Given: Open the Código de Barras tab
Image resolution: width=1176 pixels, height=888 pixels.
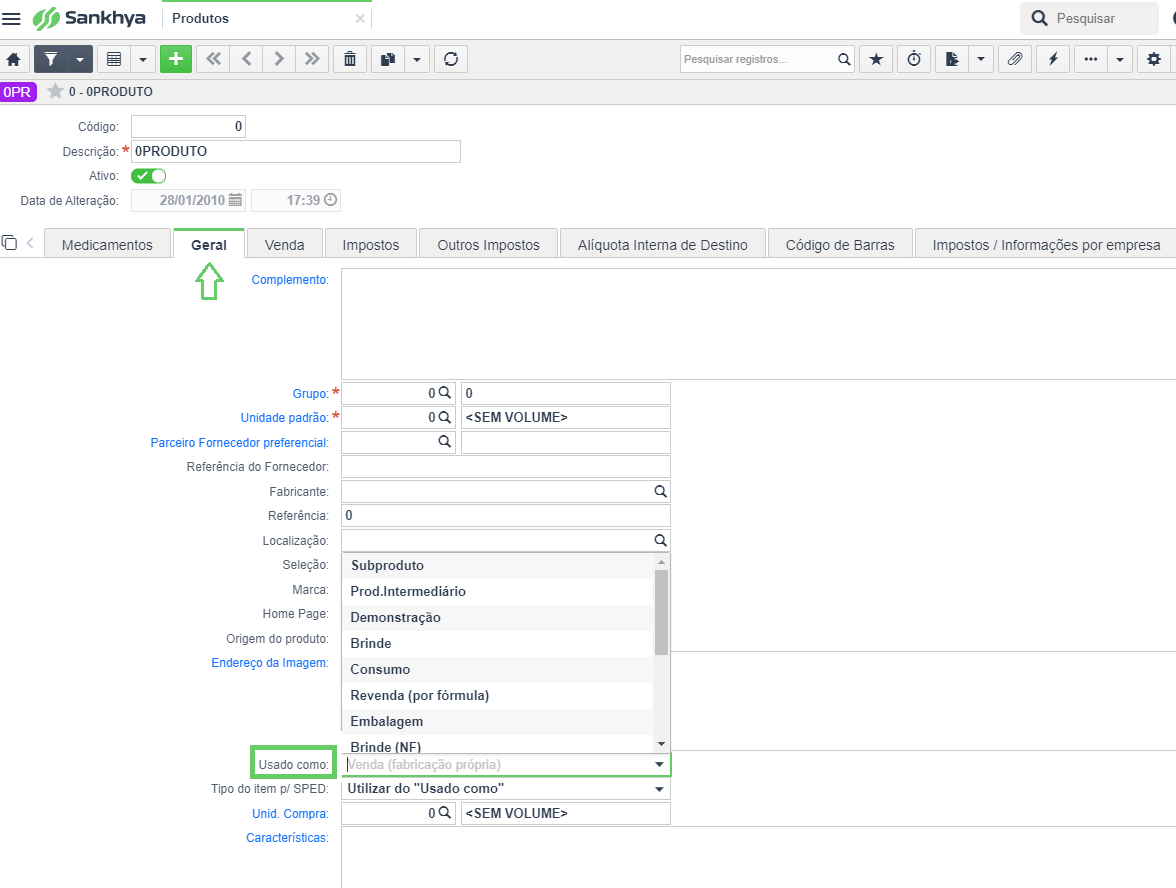Looking at the screenshot, I should pyautogui.click(x=840, y=245).
